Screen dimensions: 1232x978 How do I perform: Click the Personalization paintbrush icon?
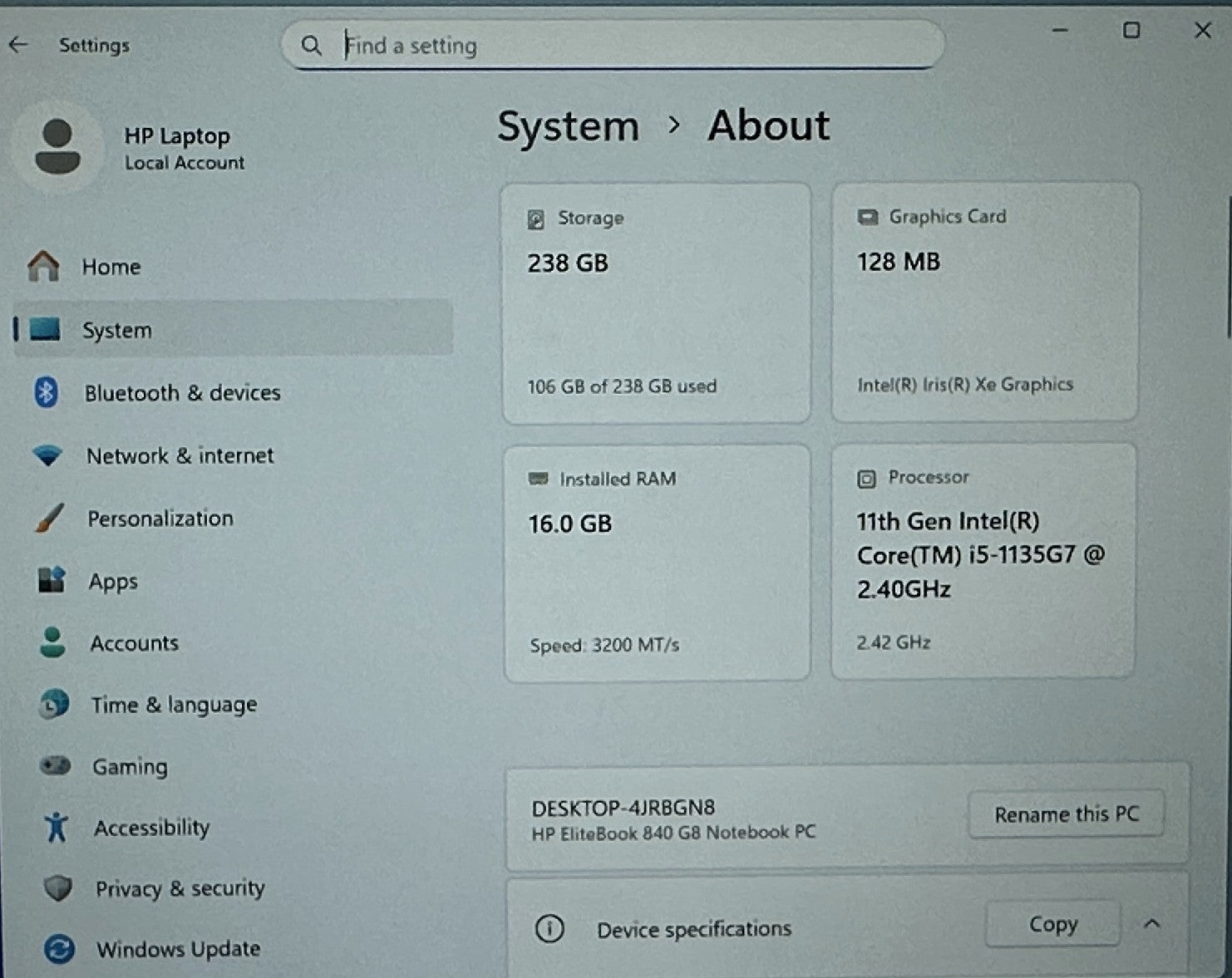tap(50, 518)
